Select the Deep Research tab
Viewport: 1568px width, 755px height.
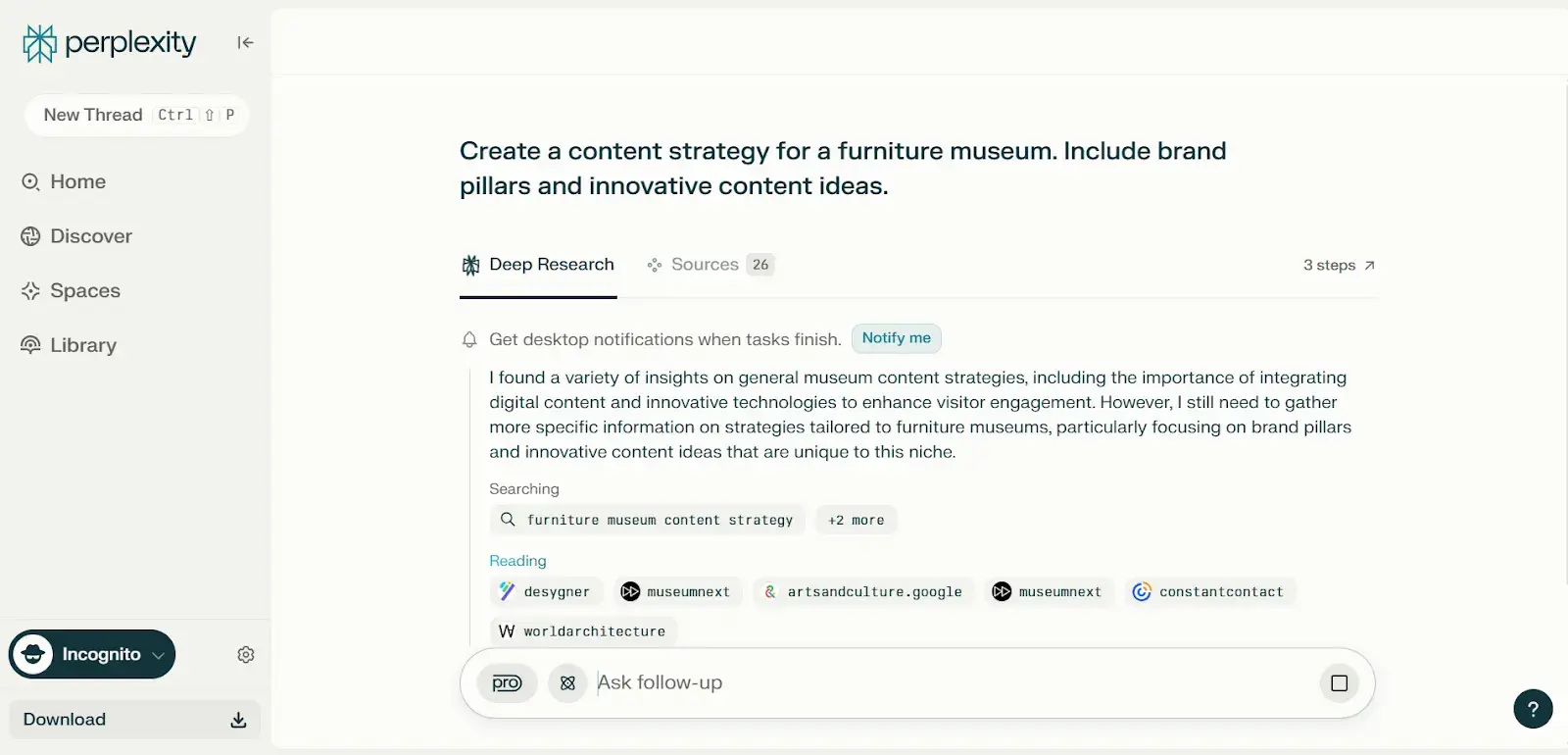[x=538, y=265]
